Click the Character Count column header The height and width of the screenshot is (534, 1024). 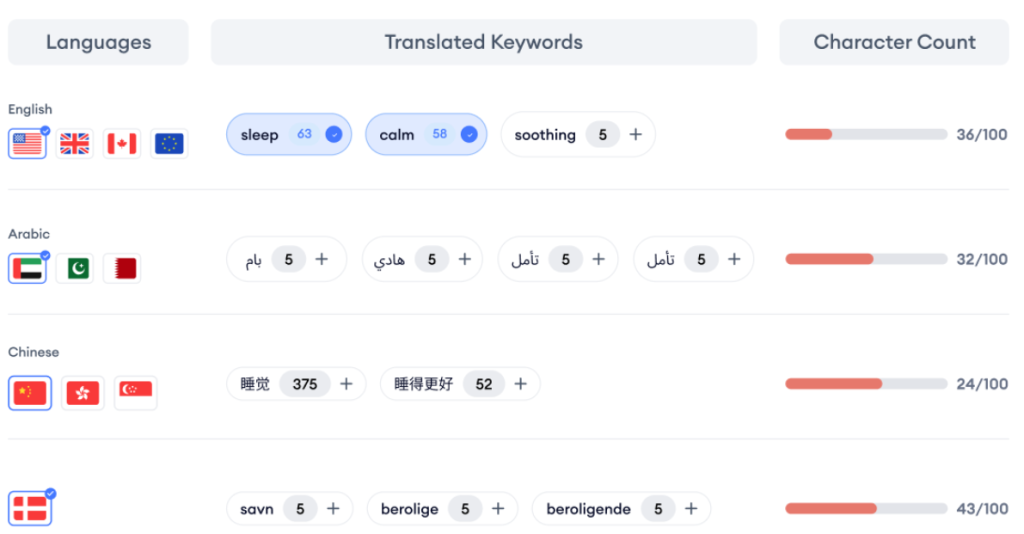click(x=894, y=42)
